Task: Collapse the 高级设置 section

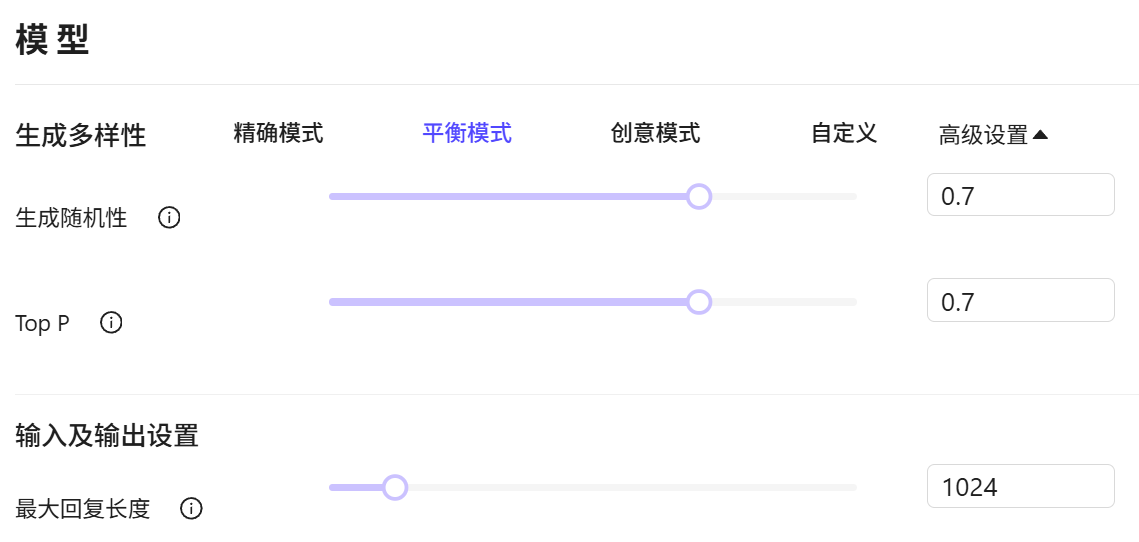Action: [x=993, y=135]
